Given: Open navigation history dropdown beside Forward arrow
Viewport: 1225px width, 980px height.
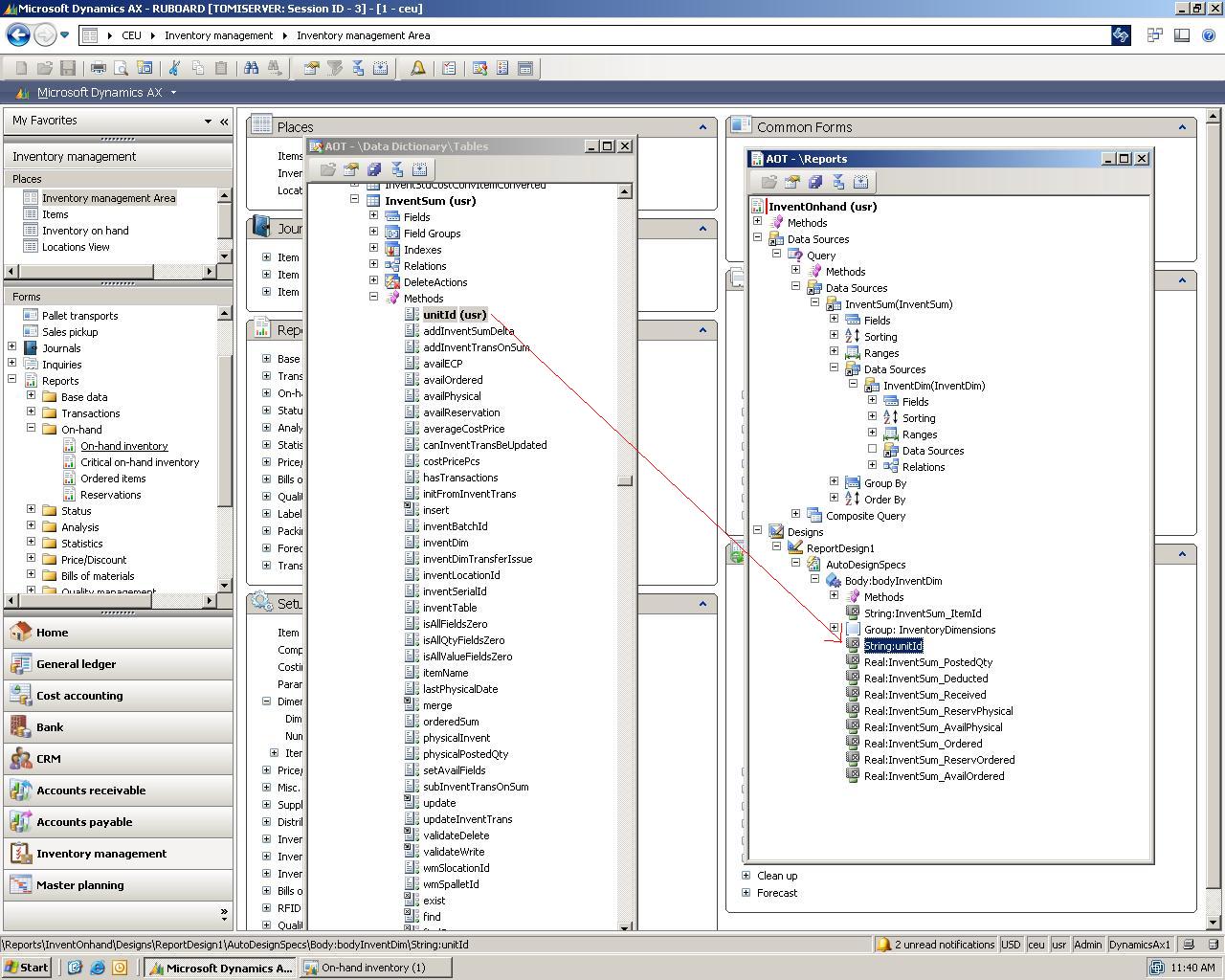Looking at the screenshot, I should [65, 35].
